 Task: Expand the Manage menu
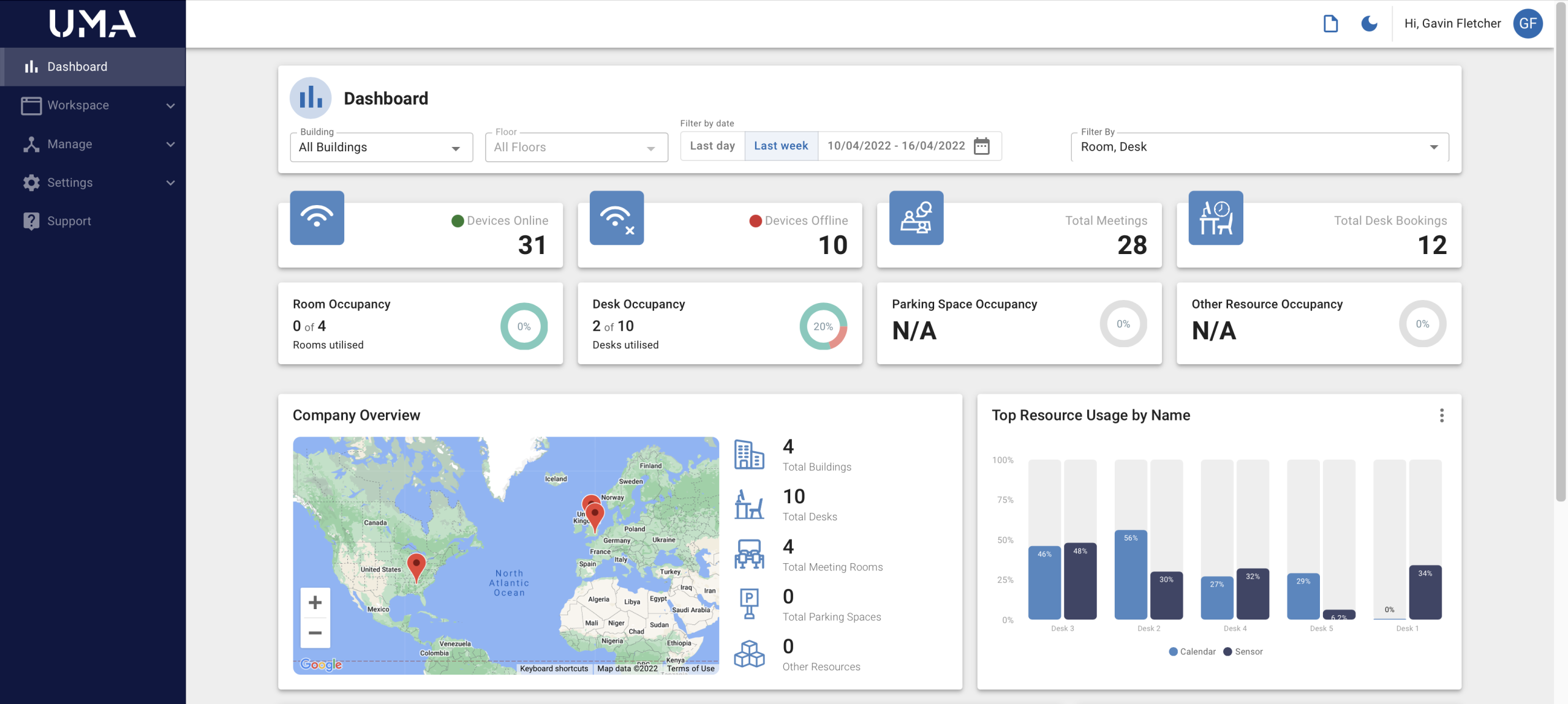point(93,144)
